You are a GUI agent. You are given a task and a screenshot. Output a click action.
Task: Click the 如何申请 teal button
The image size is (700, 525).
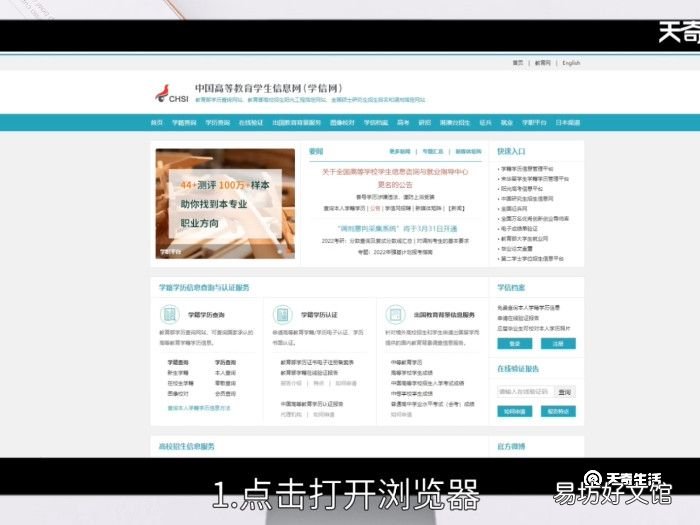[x=515, y=411]
